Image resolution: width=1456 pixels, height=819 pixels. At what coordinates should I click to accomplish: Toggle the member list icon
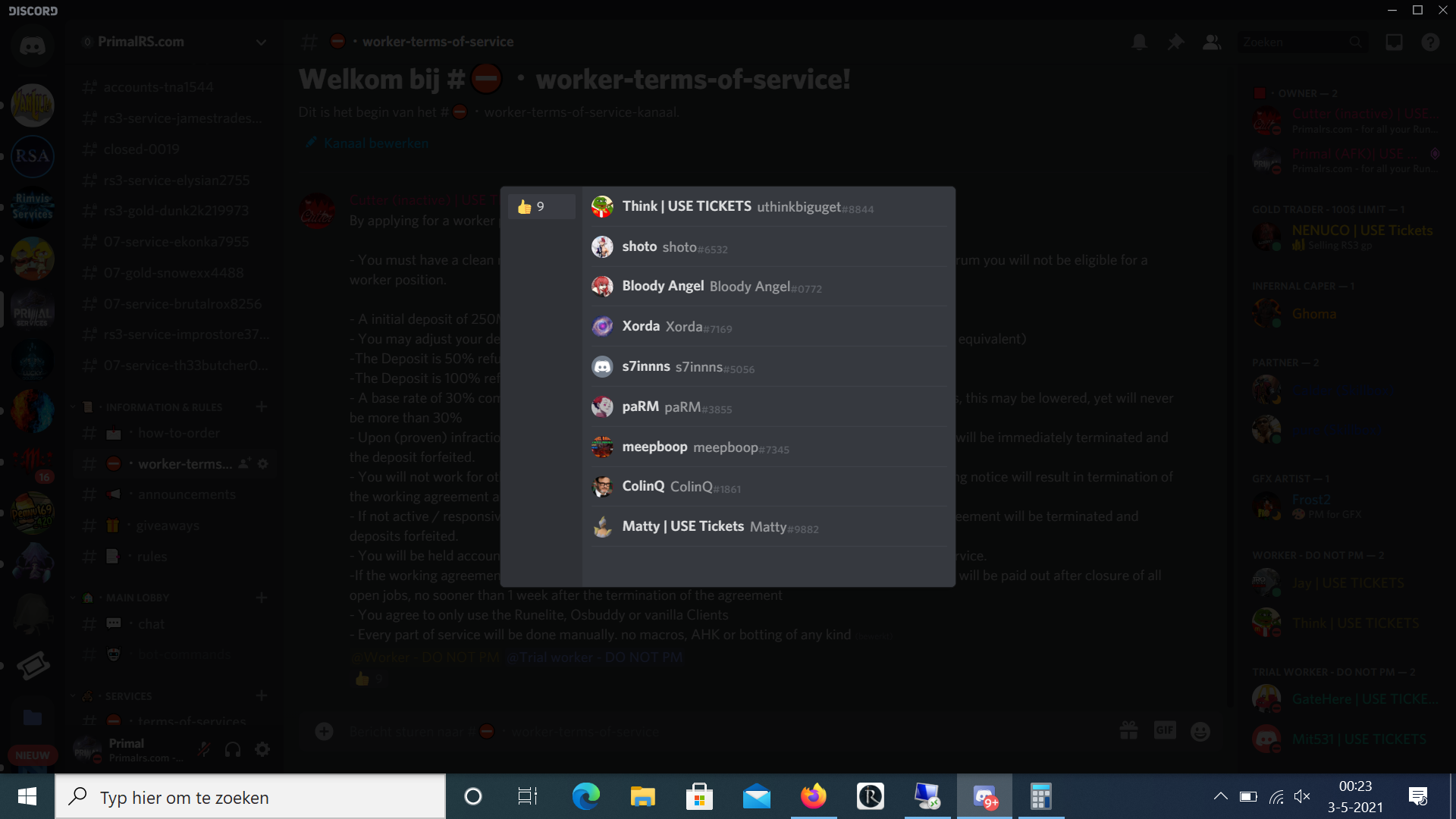click(1212, 42)
